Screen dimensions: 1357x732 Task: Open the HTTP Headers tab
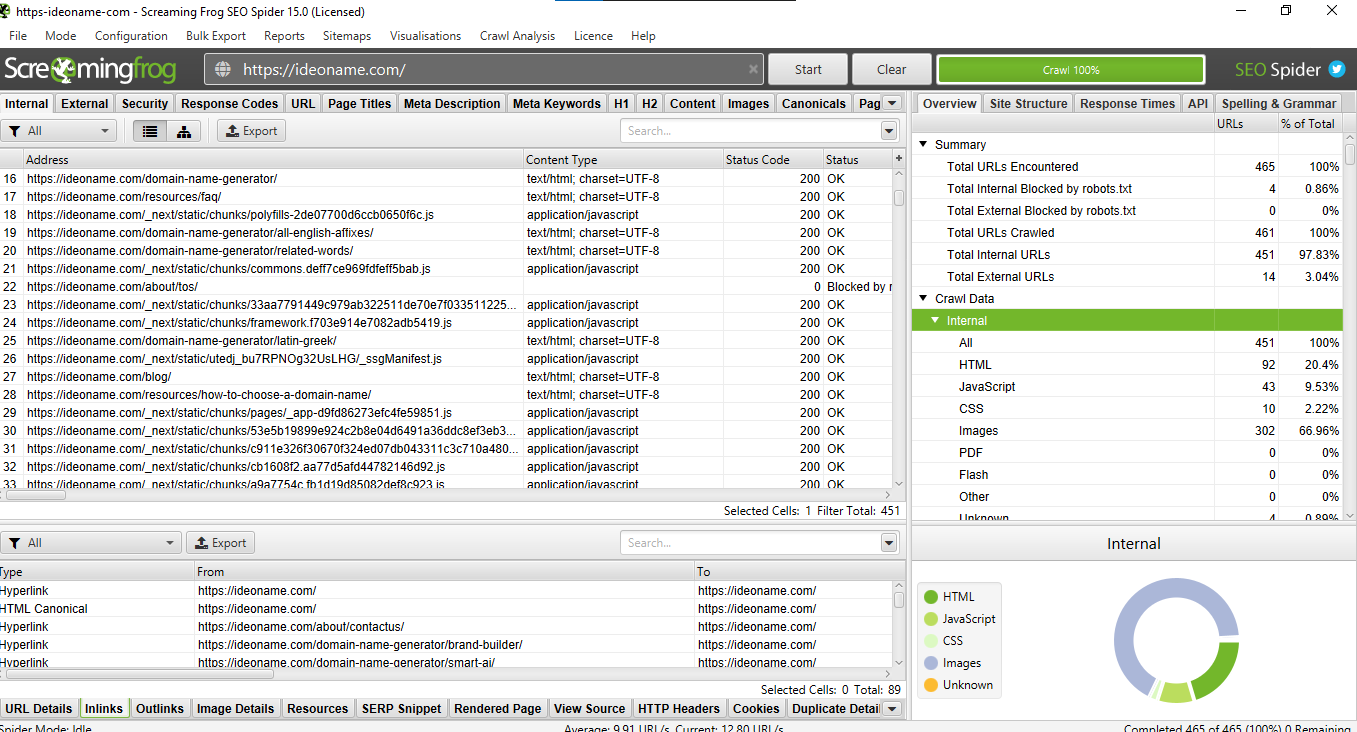[679, 708]
